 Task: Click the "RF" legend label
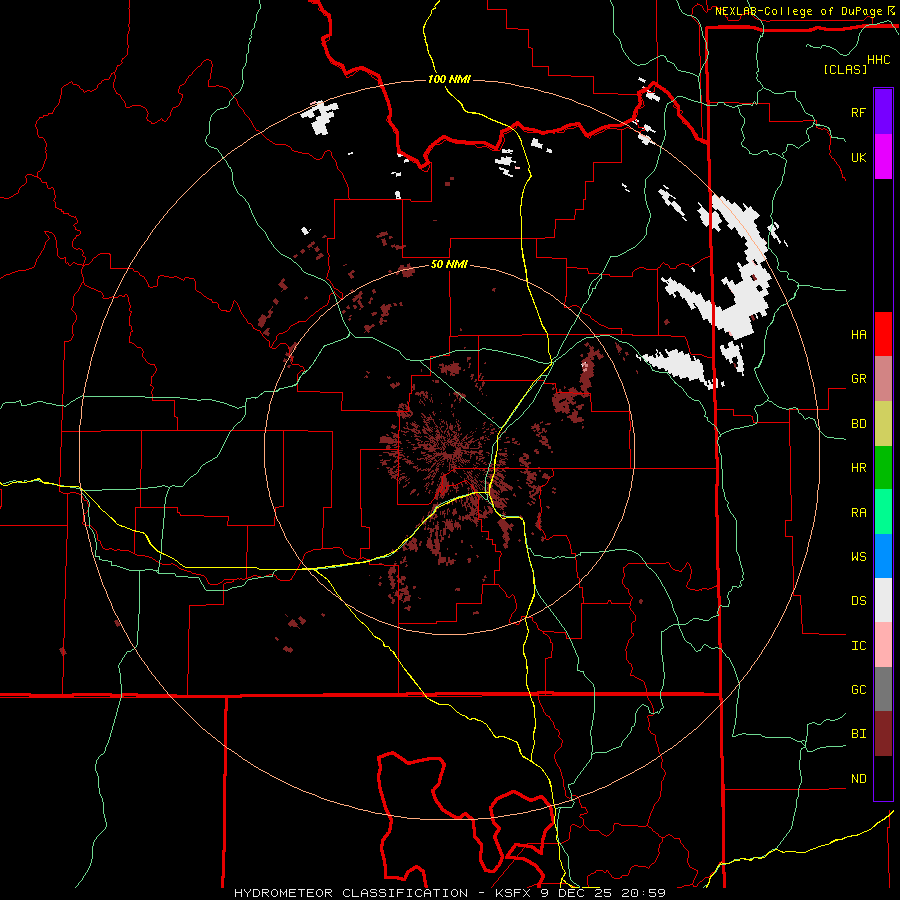[x=858, y=112]
